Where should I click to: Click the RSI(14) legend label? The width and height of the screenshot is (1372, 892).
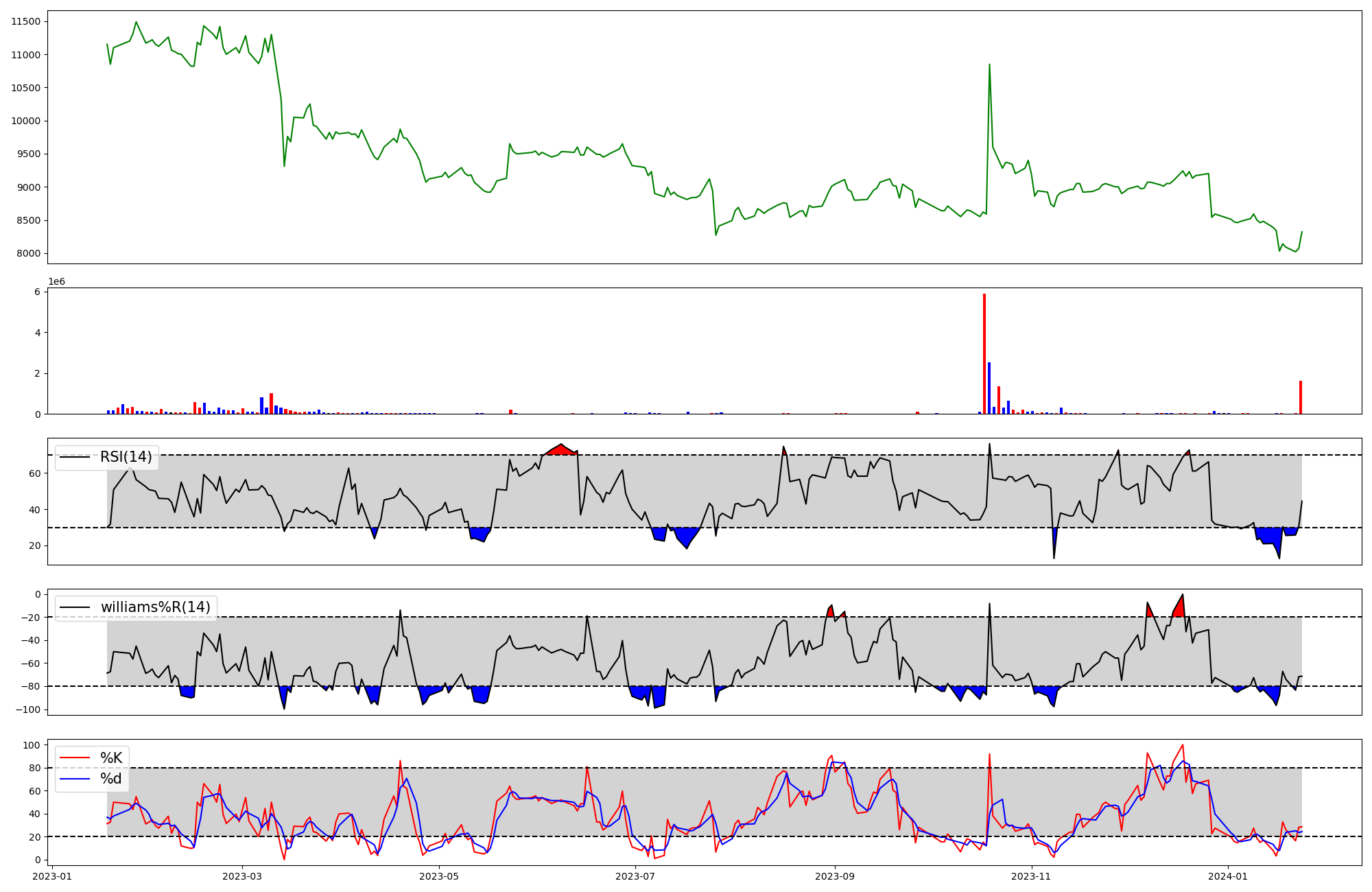pos(126,457)
